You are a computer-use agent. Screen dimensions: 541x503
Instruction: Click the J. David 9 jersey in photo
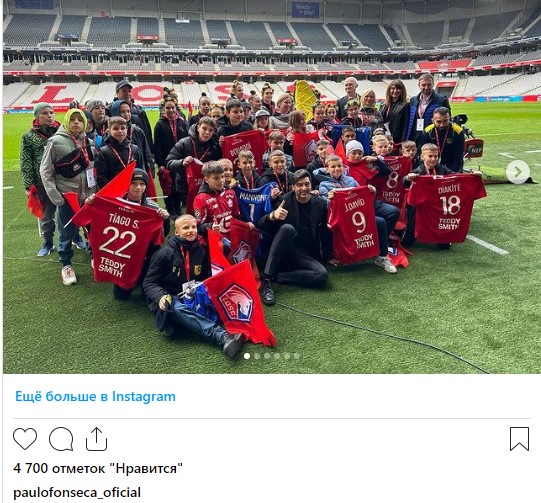point(355,226)
